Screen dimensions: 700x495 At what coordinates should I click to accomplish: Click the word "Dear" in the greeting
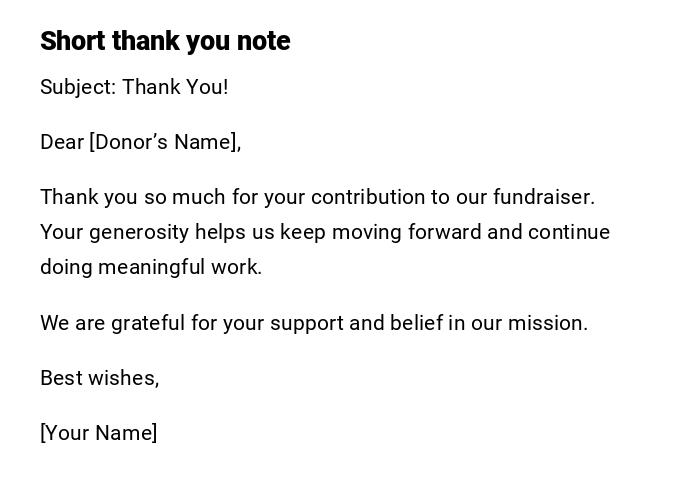coord(62,142)
